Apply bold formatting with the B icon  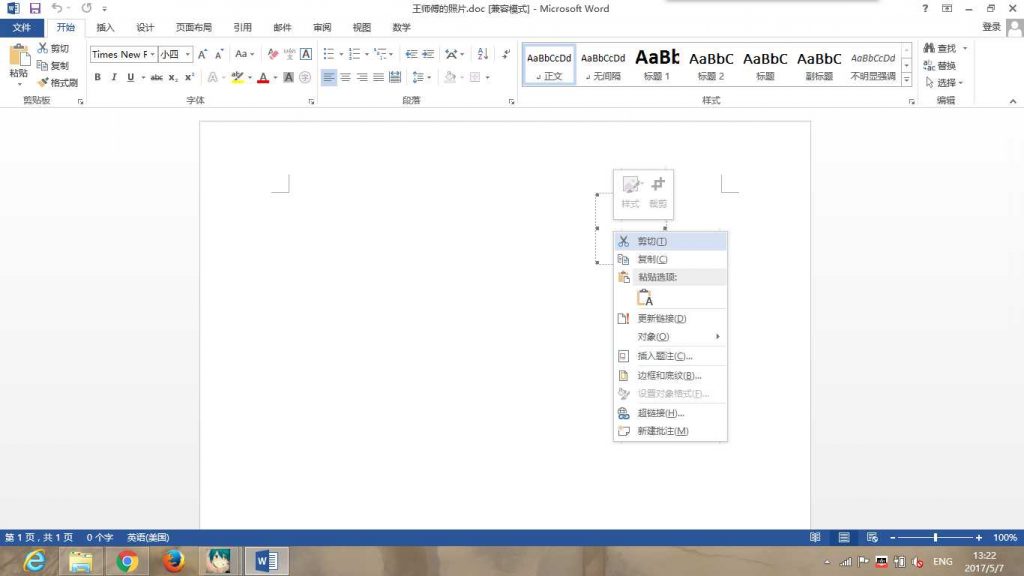98,76
